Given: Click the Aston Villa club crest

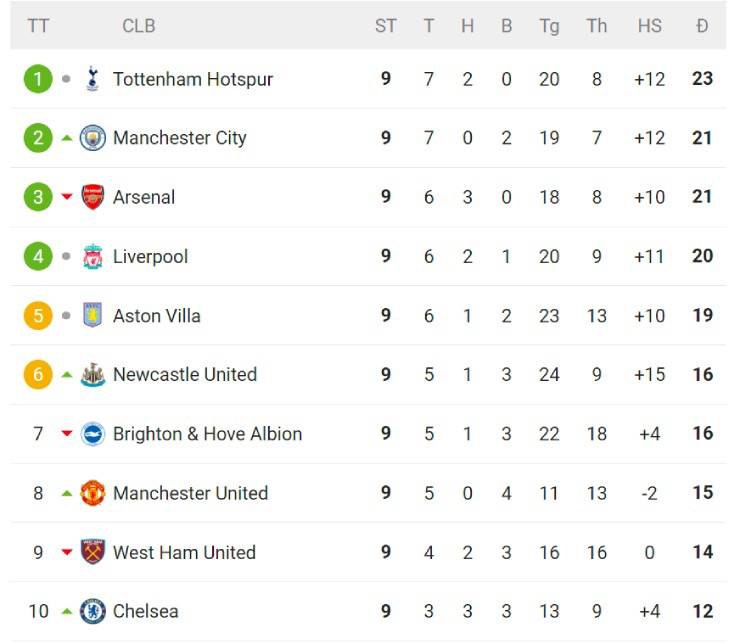Looking at the screenshot, I should tap(92, 315).
